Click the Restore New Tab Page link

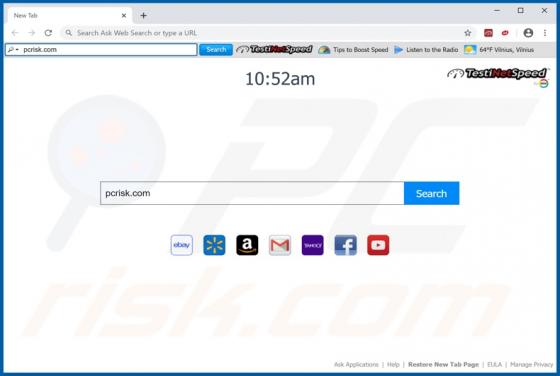click(443, 365)
